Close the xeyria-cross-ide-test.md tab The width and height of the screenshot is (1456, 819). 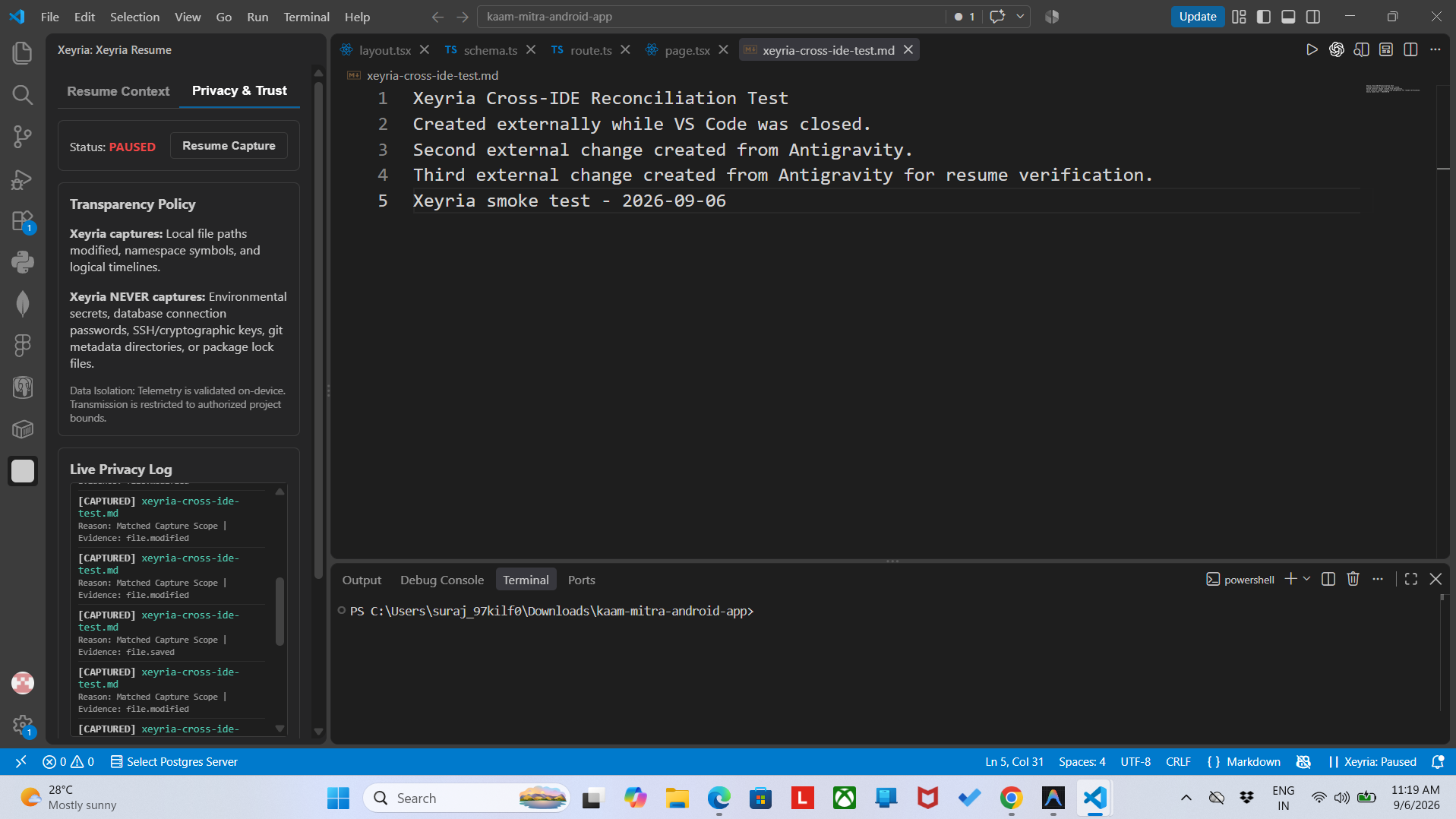click(908, 50)
